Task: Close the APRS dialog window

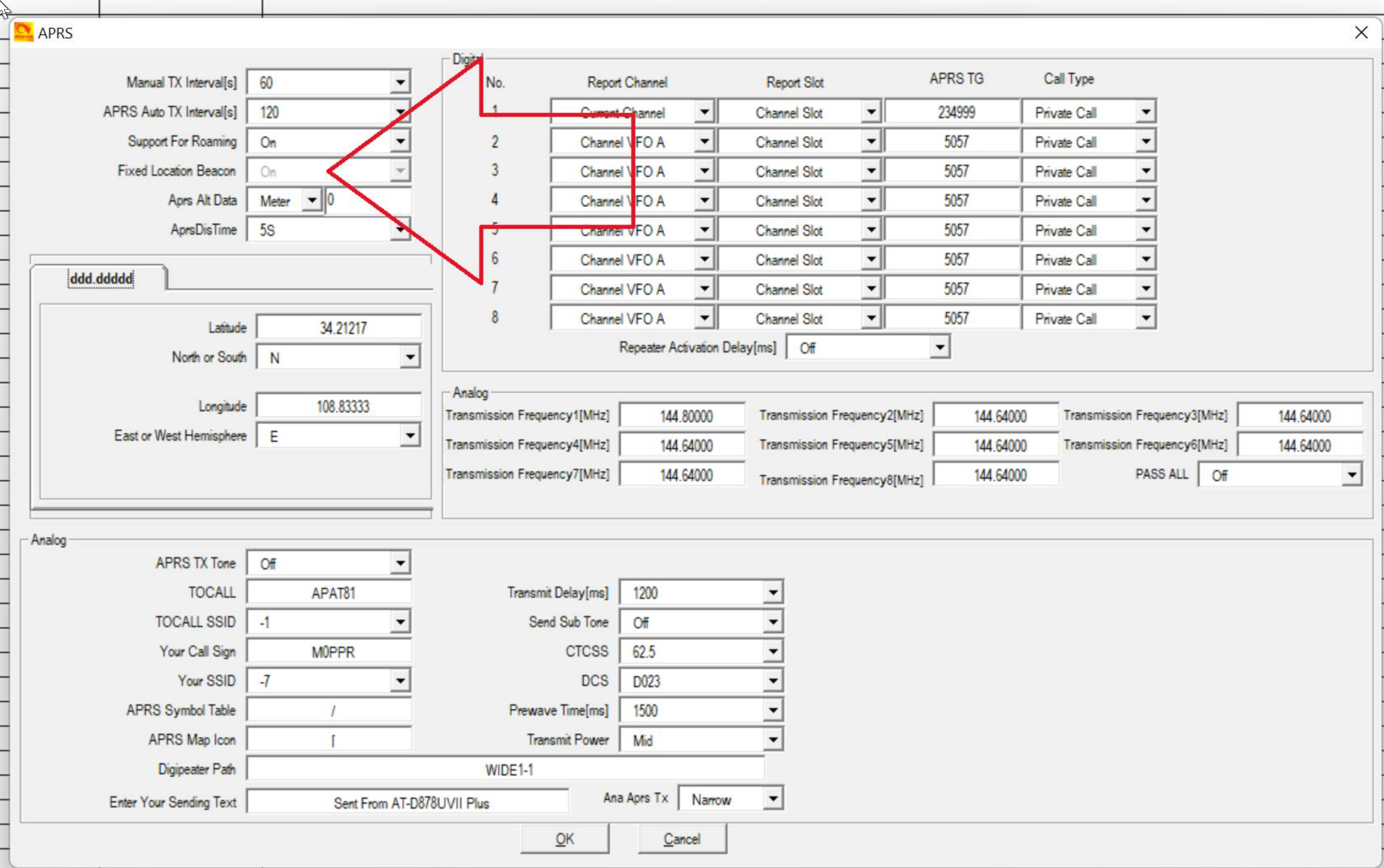Action: tap(1361, 32)
